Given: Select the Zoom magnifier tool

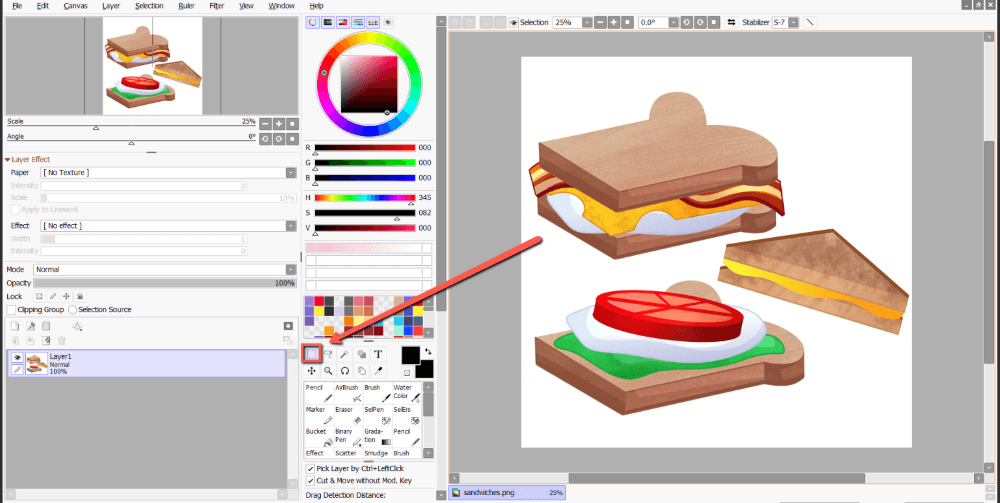Looking at the screenshot, I should [x=328, y=371].
